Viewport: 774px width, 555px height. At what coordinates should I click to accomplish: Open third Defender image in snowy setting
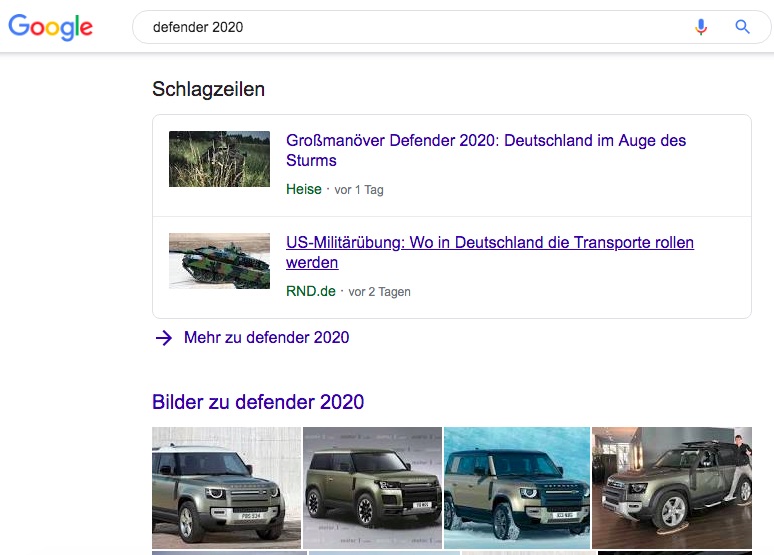click(x=517, y=488)
